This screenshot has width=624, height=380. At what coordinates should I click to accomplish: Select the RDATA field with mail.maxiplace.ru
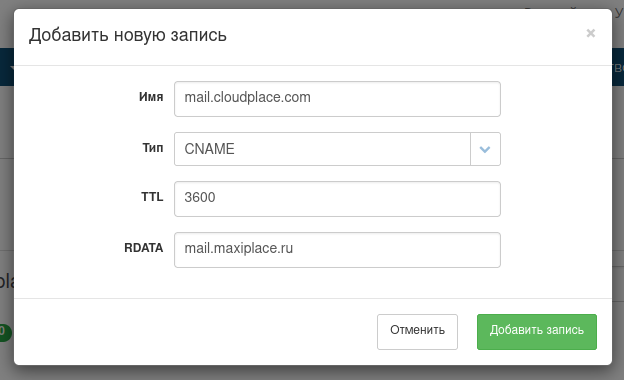click(x=337, y=250)
